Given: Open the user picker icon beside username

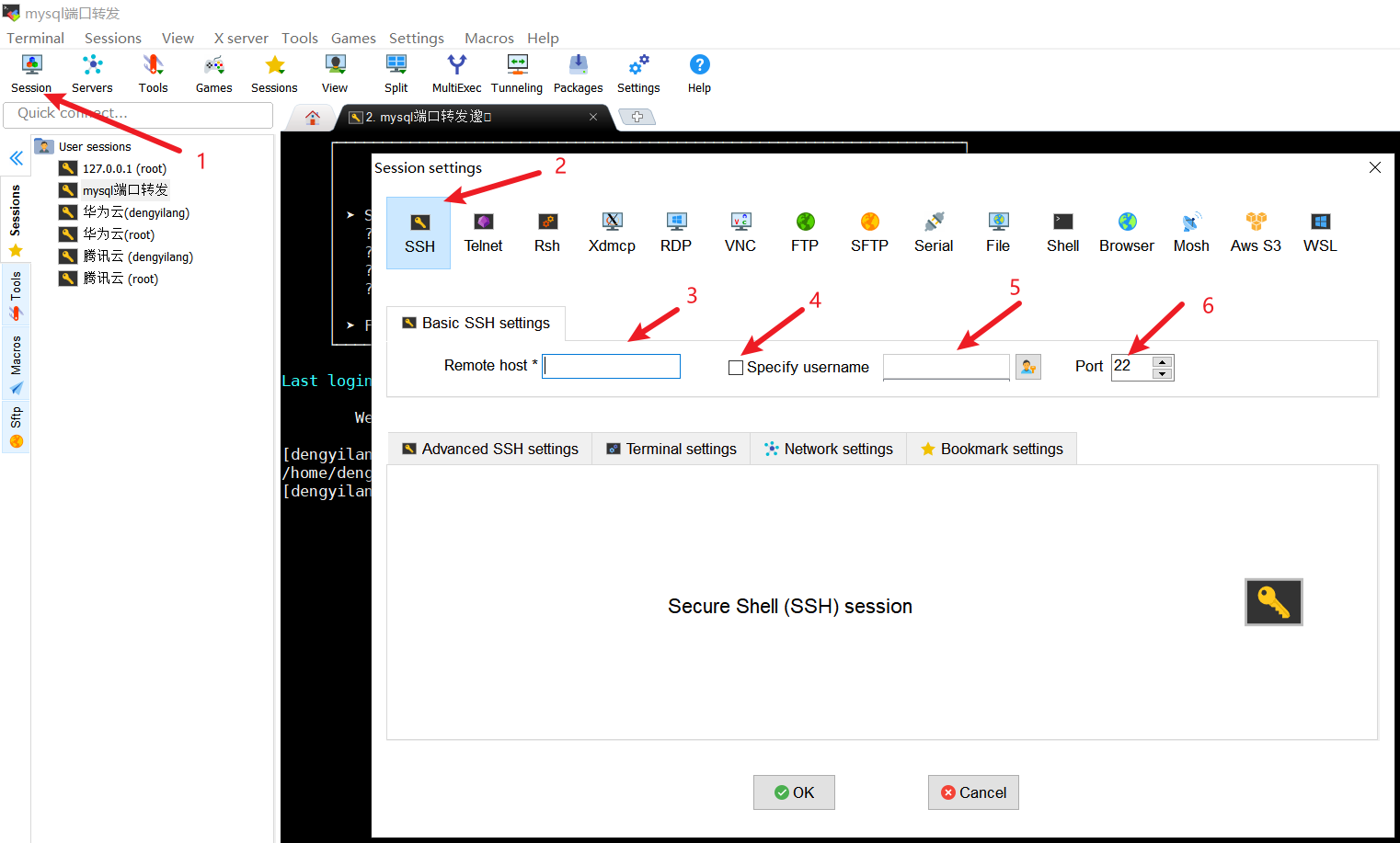Looking at the screenshot, I should (1028, 367).
